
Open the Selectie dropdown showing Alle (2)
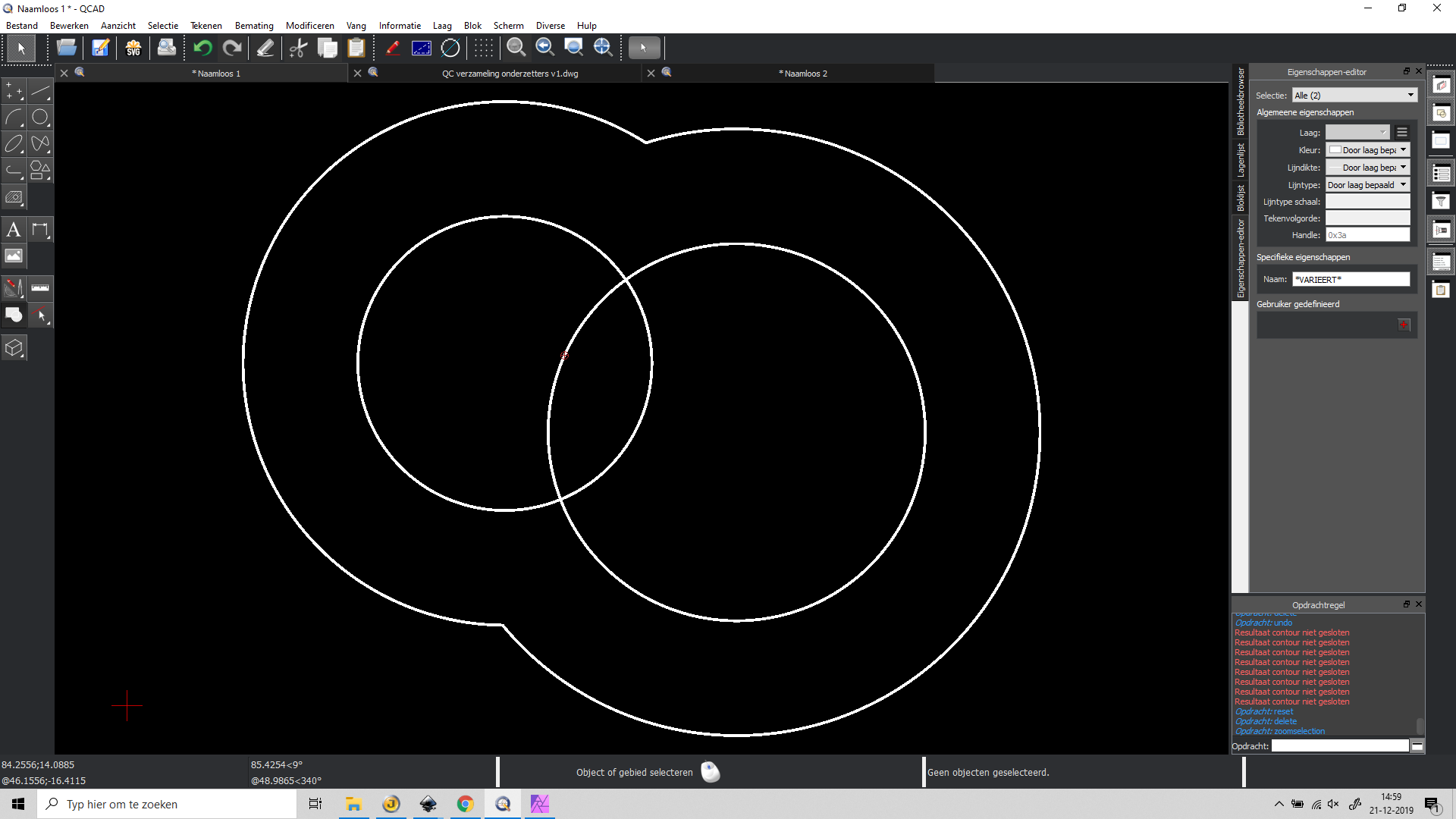pyautogui.click(x=1354, y=96)
